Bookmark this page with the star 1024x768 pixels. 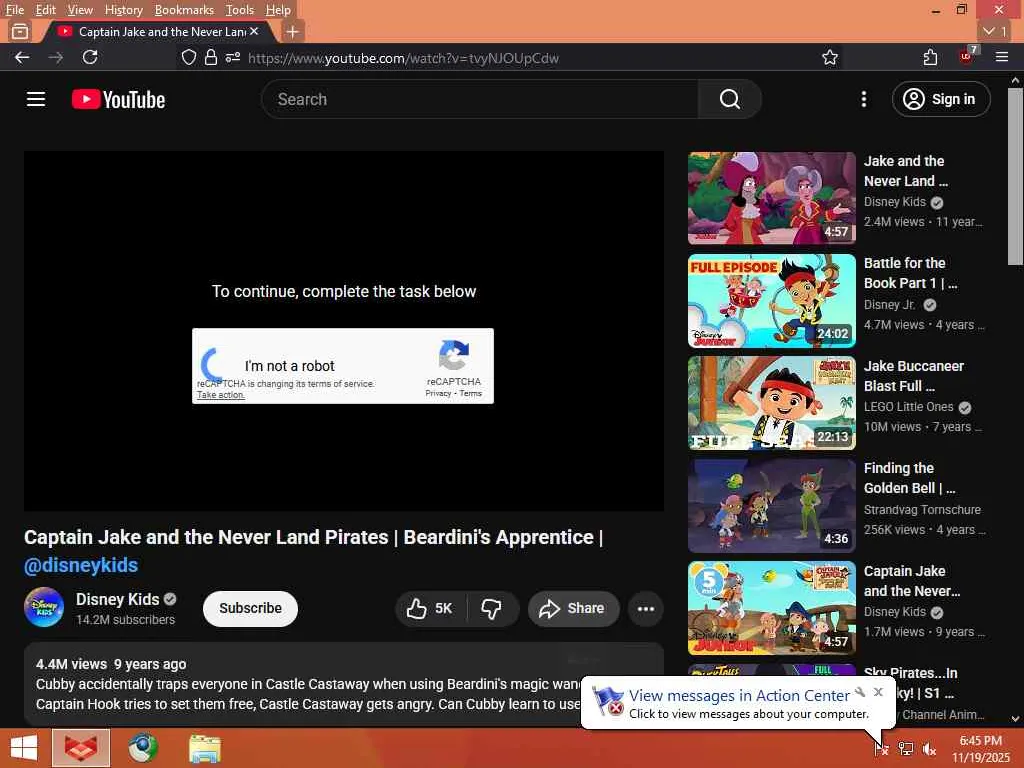tap(829, 57)
